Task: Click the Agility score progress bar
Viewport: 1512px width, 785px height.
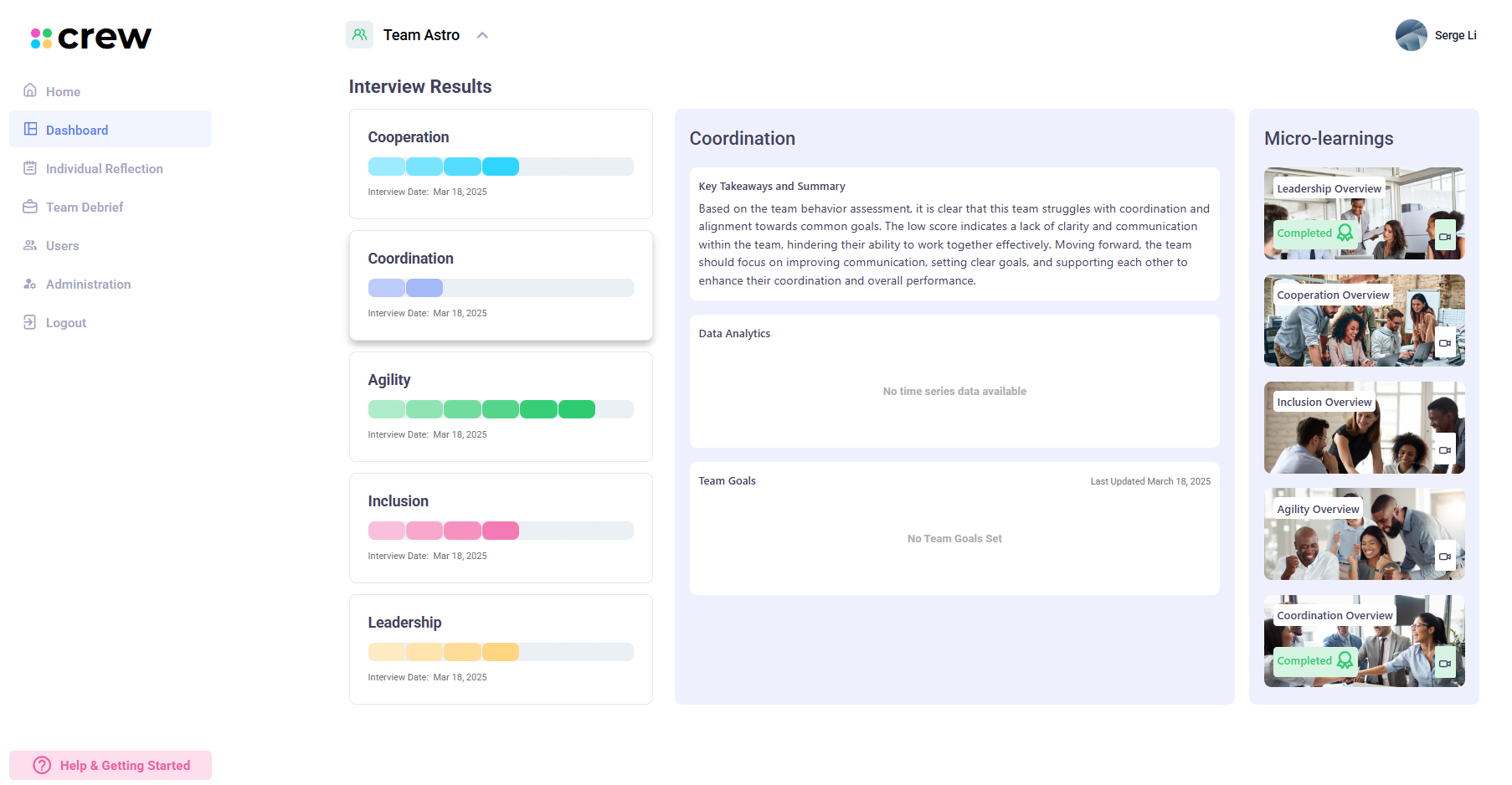Action: 501,409
